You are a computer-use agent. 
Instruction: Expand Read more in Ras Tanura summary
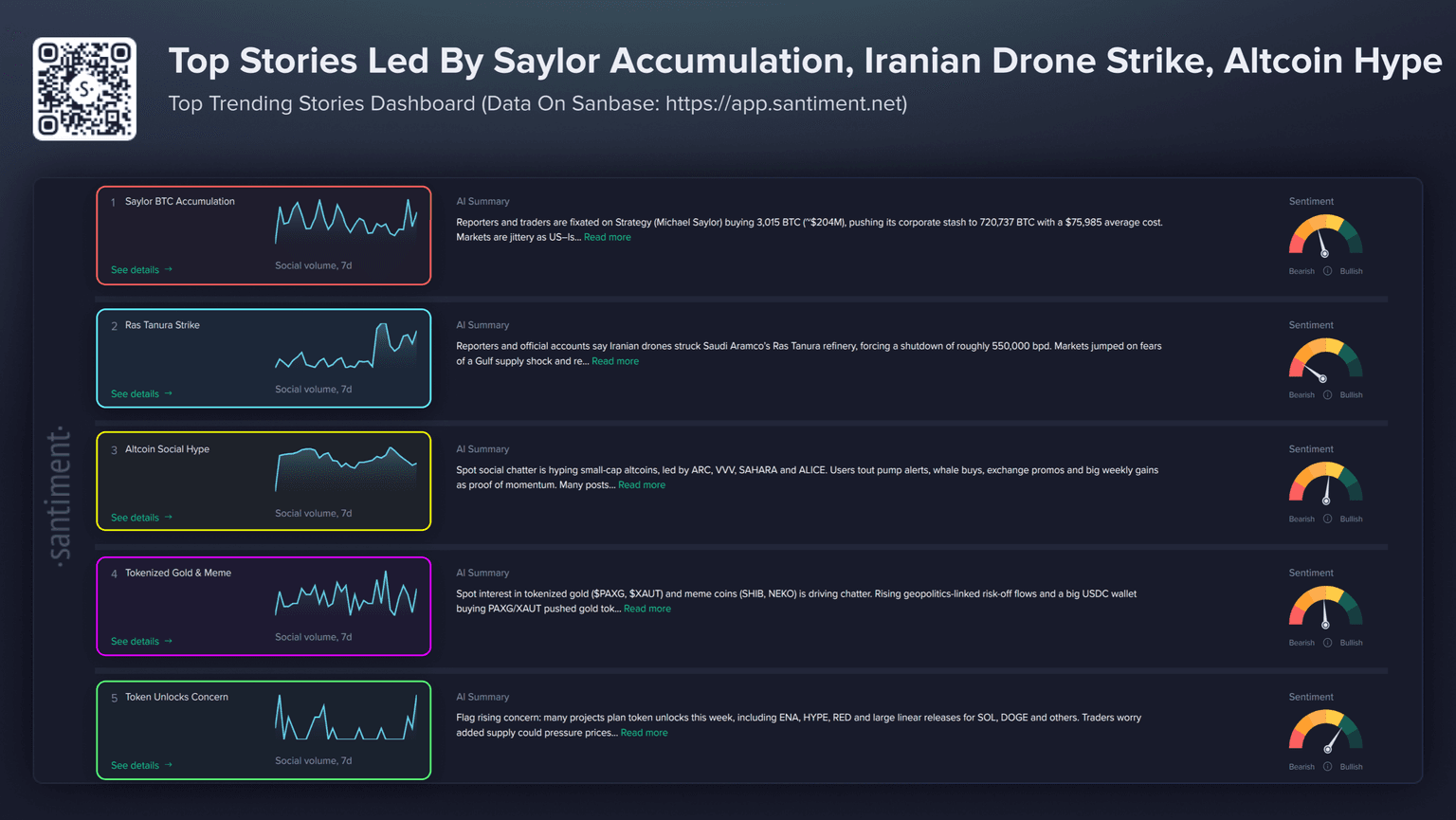coord(614,361)
